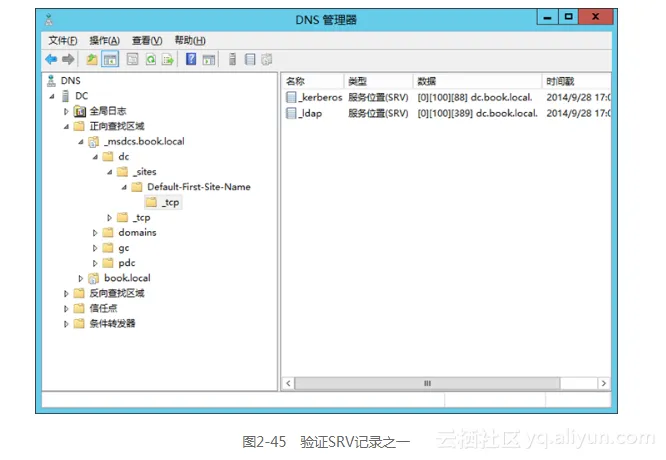Open the 文件(F) menu
The height and width of the screenshot is (460, 666).
[x=62, y=40]
